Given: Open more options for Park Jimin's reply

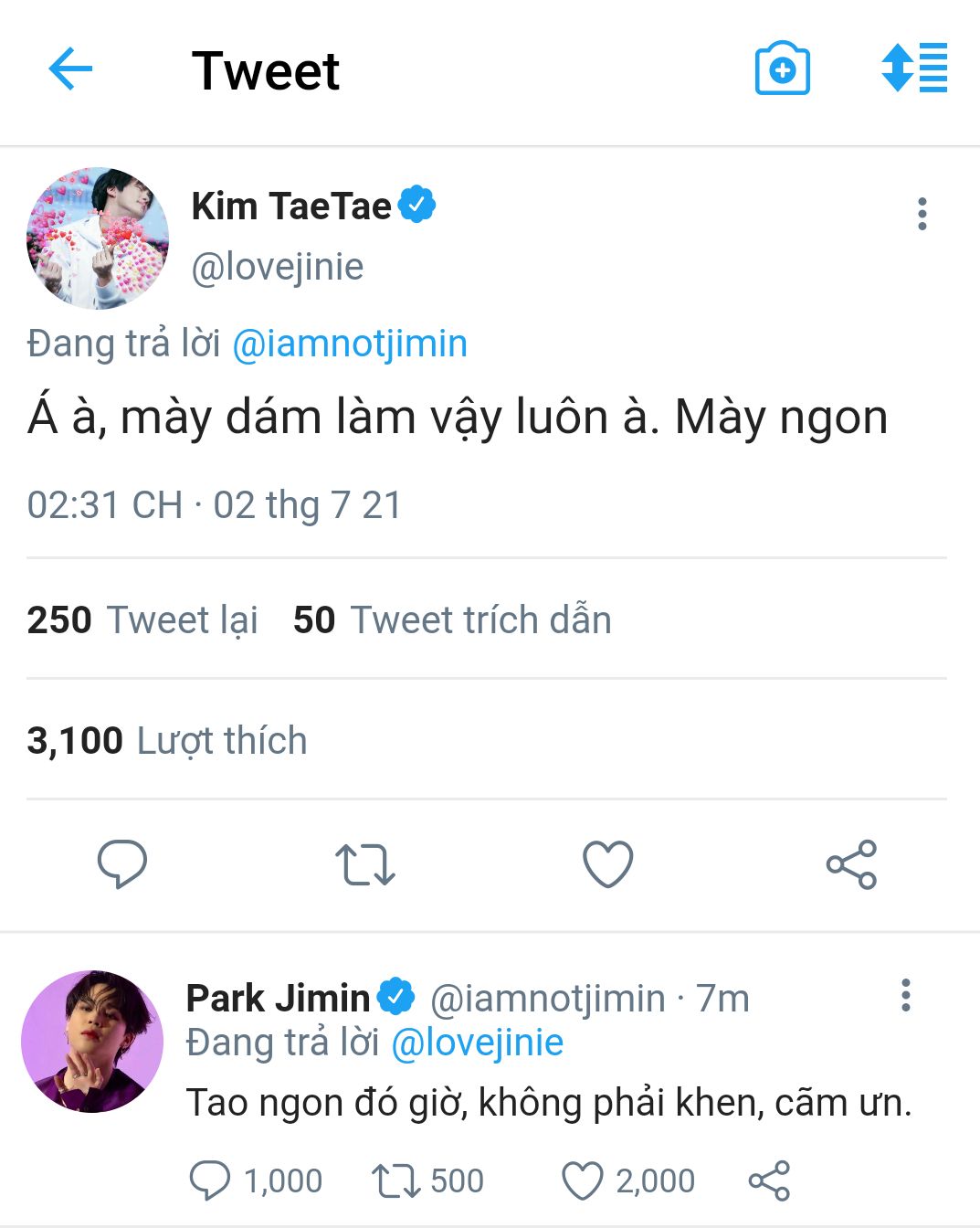Looking at the screenshot, I should (905, 995).
